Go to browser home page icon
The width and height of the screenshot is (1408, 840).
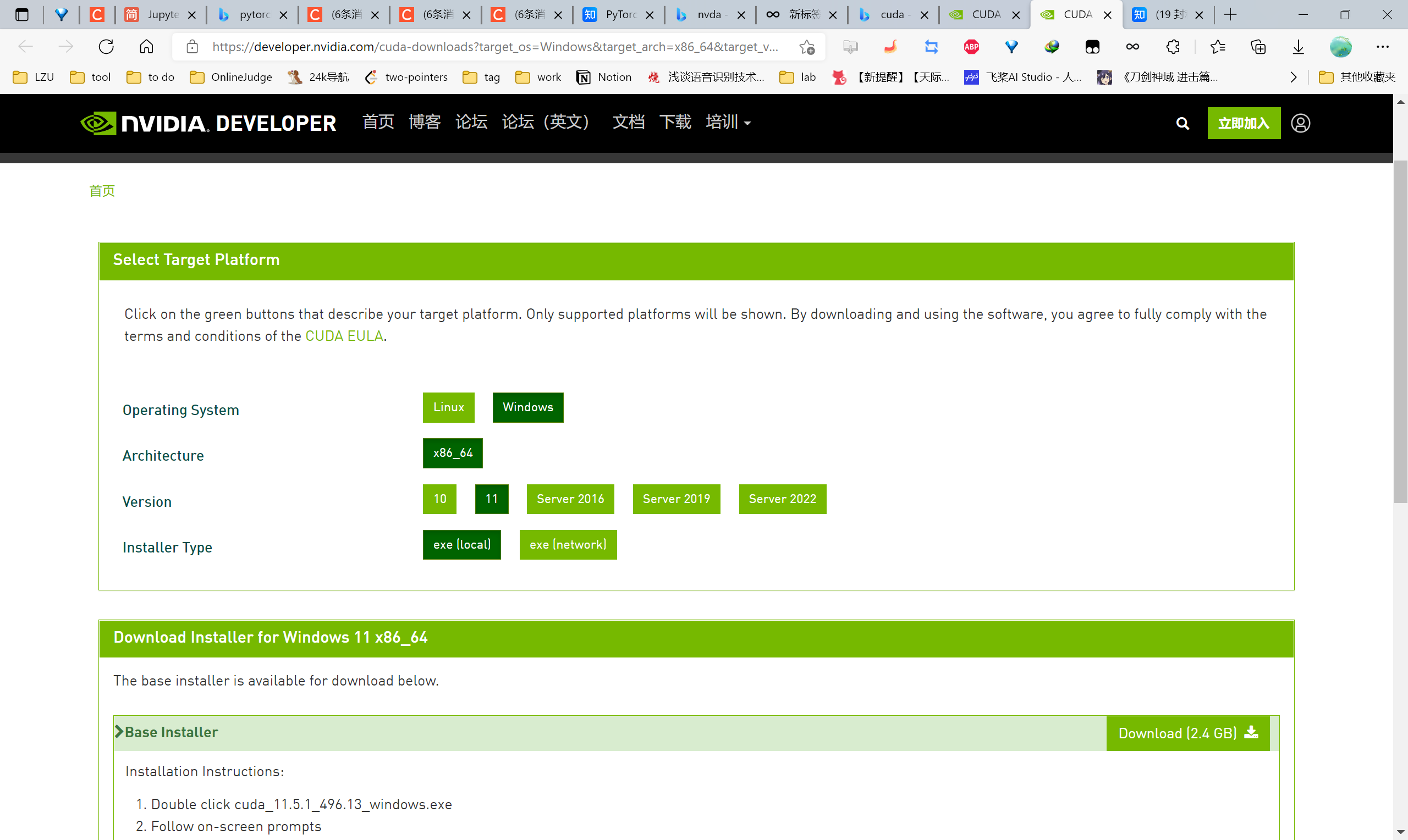pyautogui.click(x=147, y=46)
